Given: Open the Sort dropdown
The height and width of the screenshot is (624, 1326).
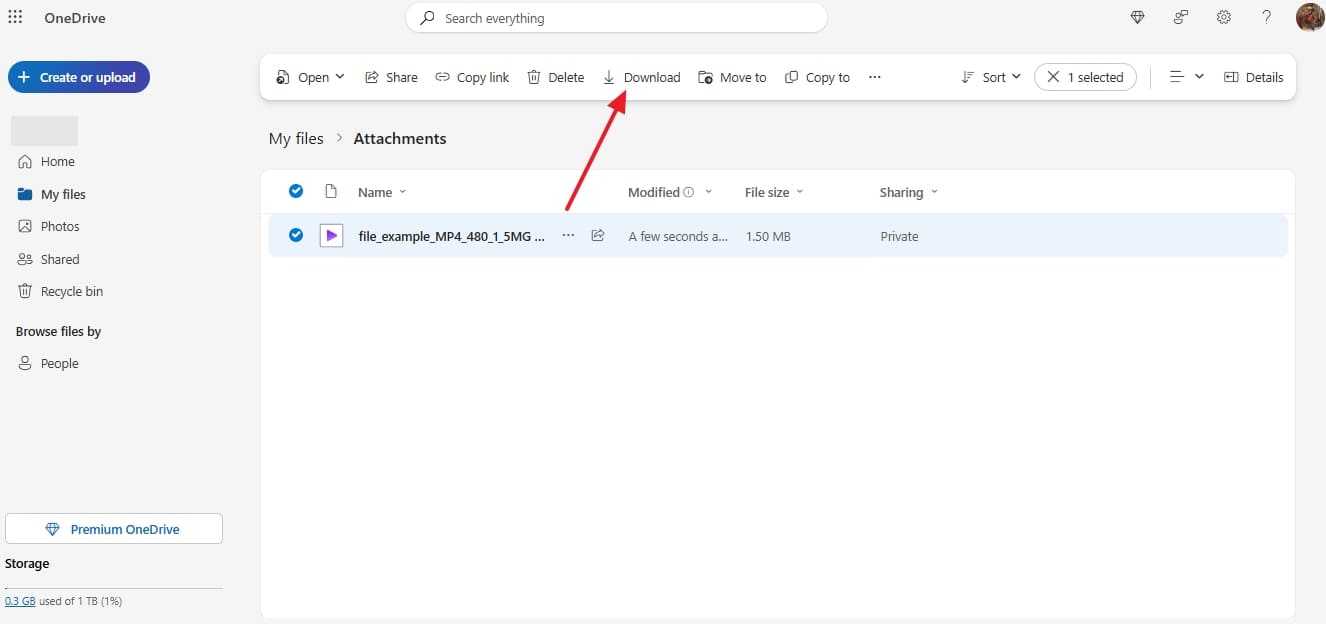Looking at the screenshot, I should tap(990, 76).
